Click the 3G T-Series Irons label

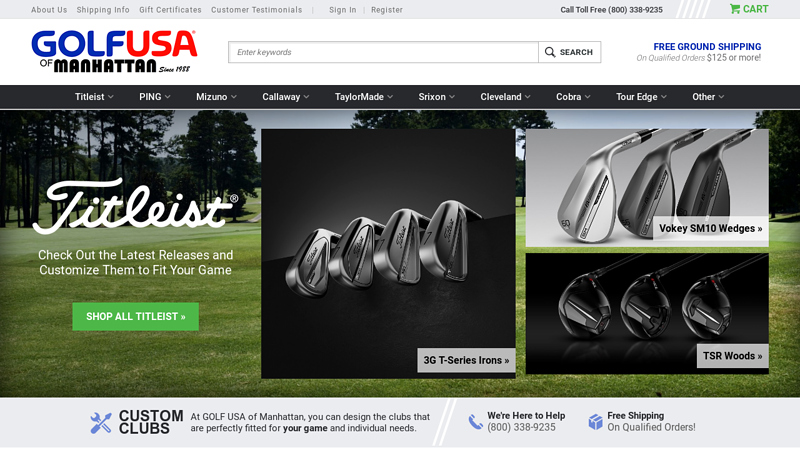tap(466, 360)
